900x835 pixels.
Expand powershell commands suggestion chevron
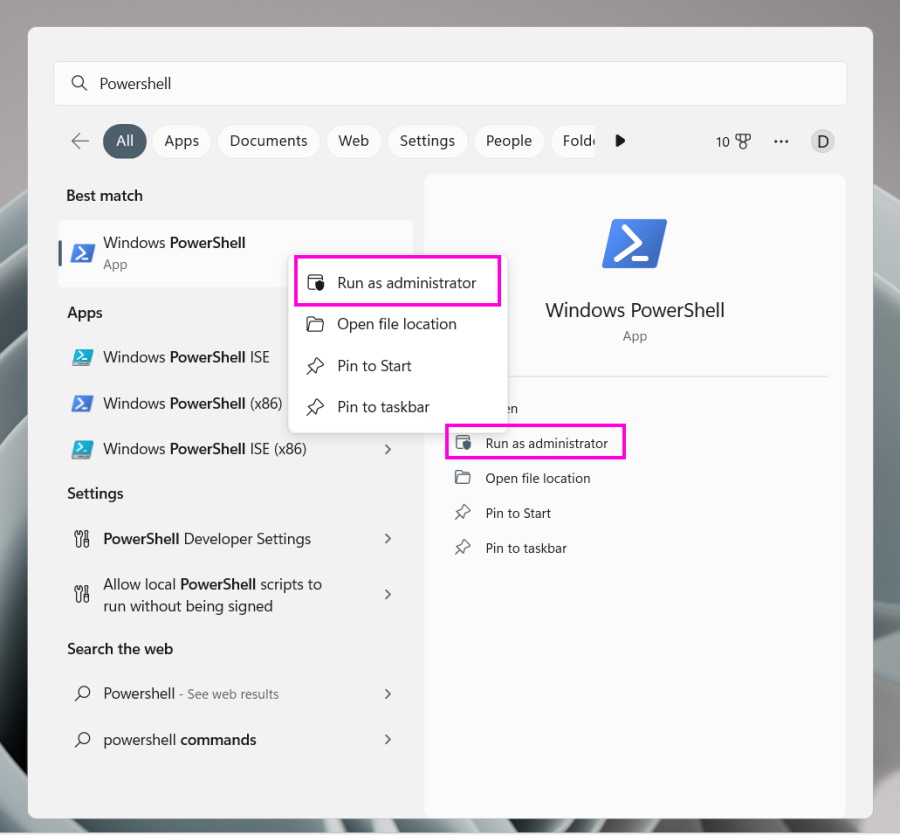[388, 740]
